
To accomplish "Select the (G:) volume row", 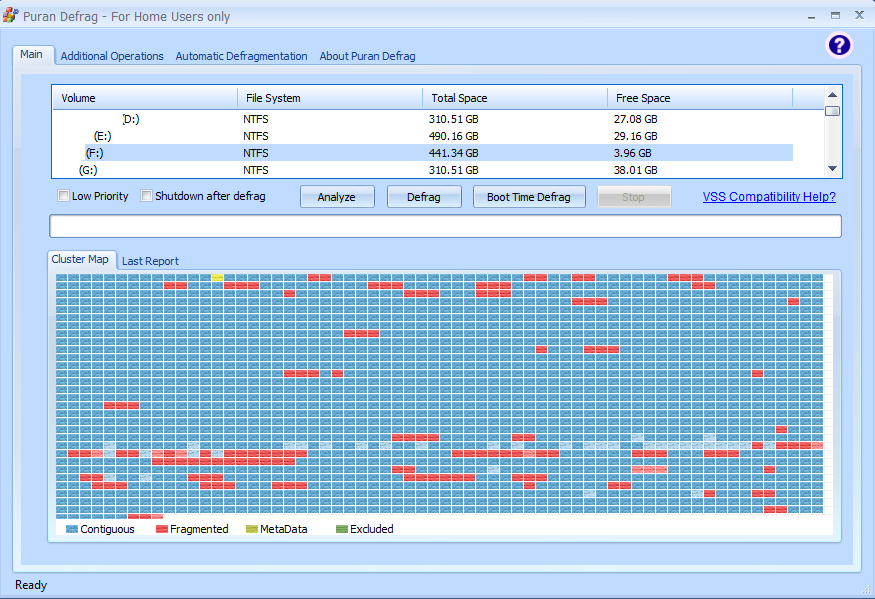I will (423, 170).
